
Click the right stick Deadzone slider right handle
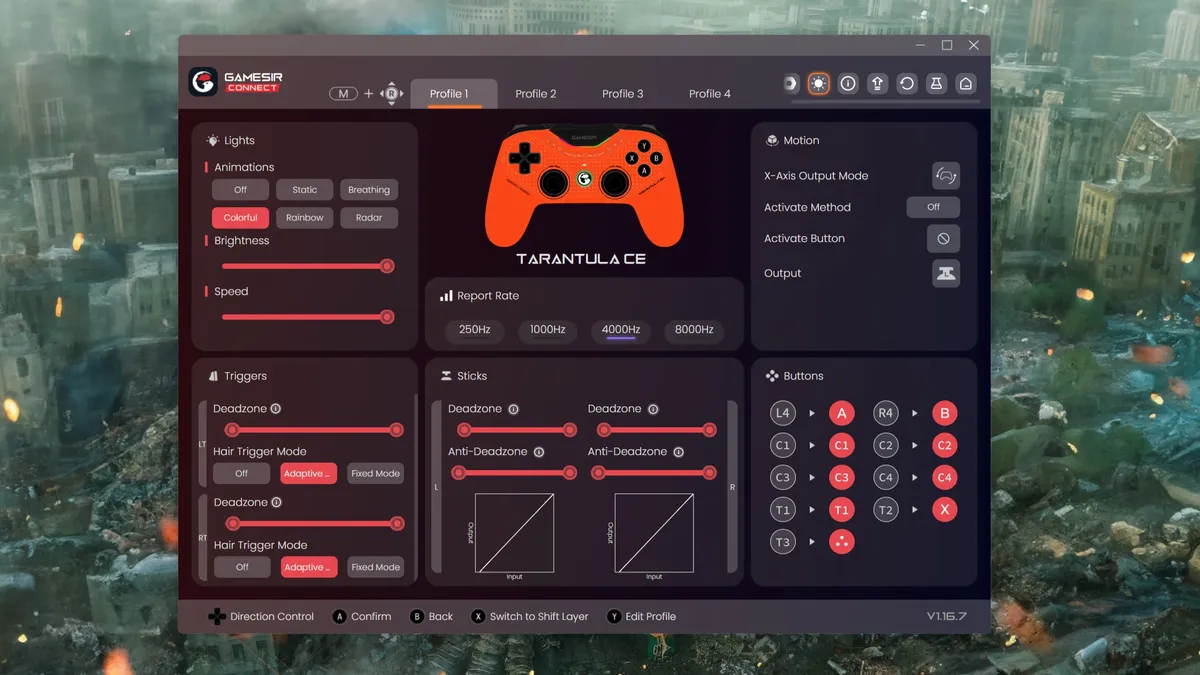point(710,430)
